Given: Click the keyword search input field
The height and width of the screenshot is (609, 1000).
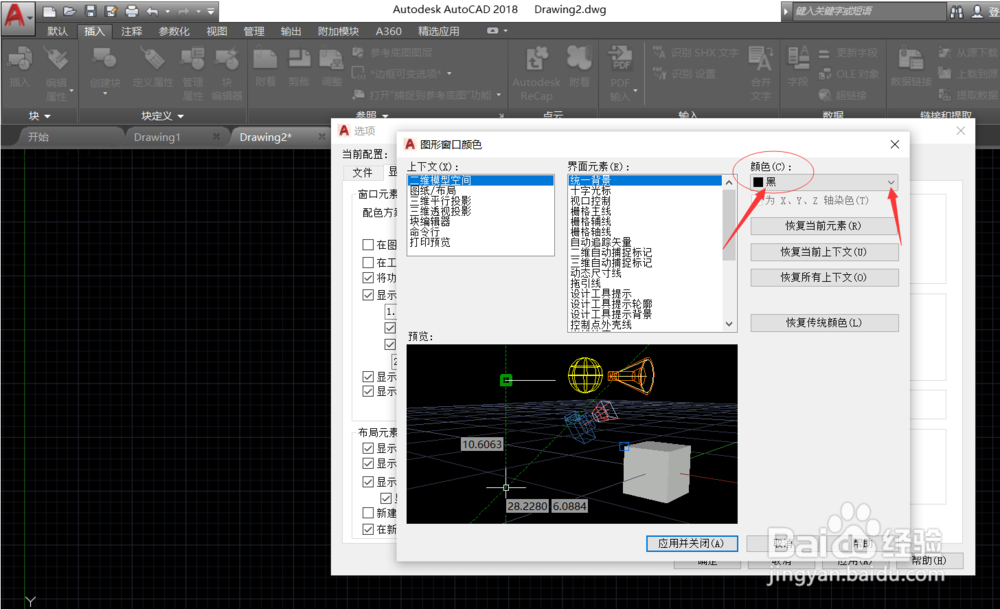Looking at the screenshot, I should [x=870, y=11].
